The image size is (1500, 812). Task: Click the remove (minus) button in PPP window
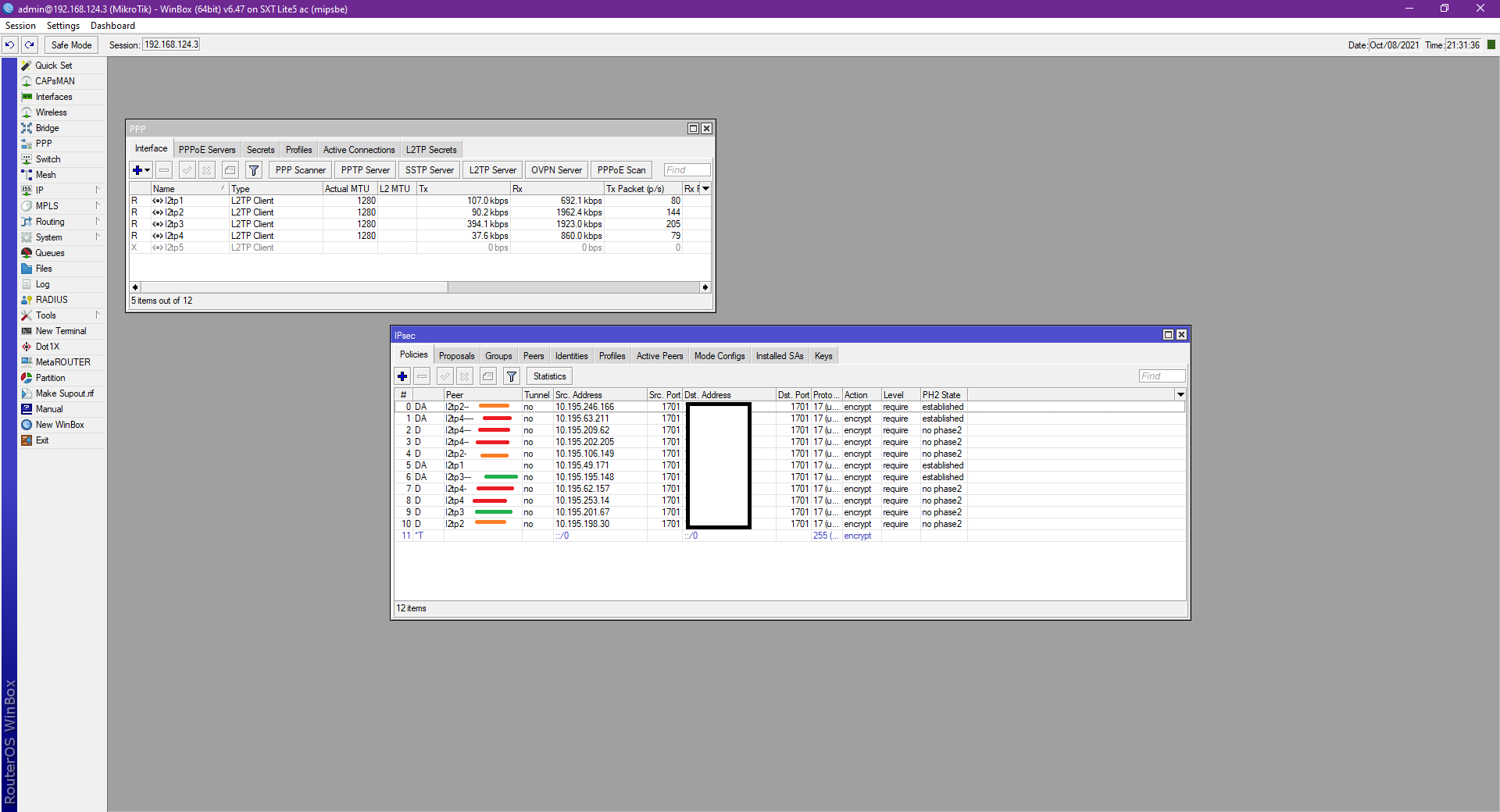[x=164, y=170]
